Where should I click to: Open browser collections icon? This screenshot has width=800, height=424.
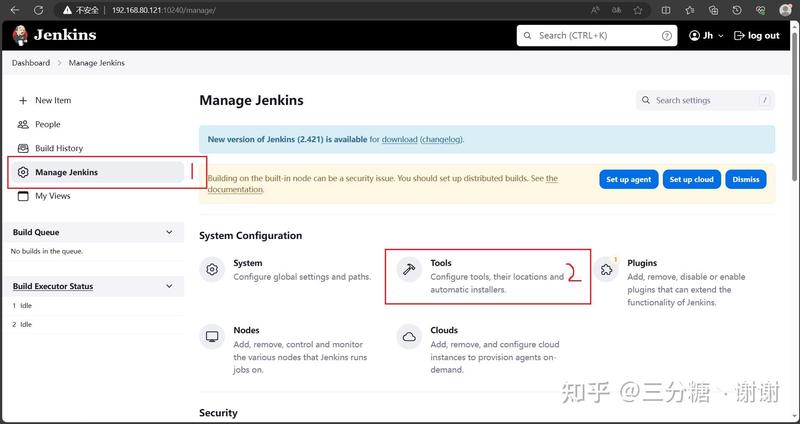click(x=714, y=10)
